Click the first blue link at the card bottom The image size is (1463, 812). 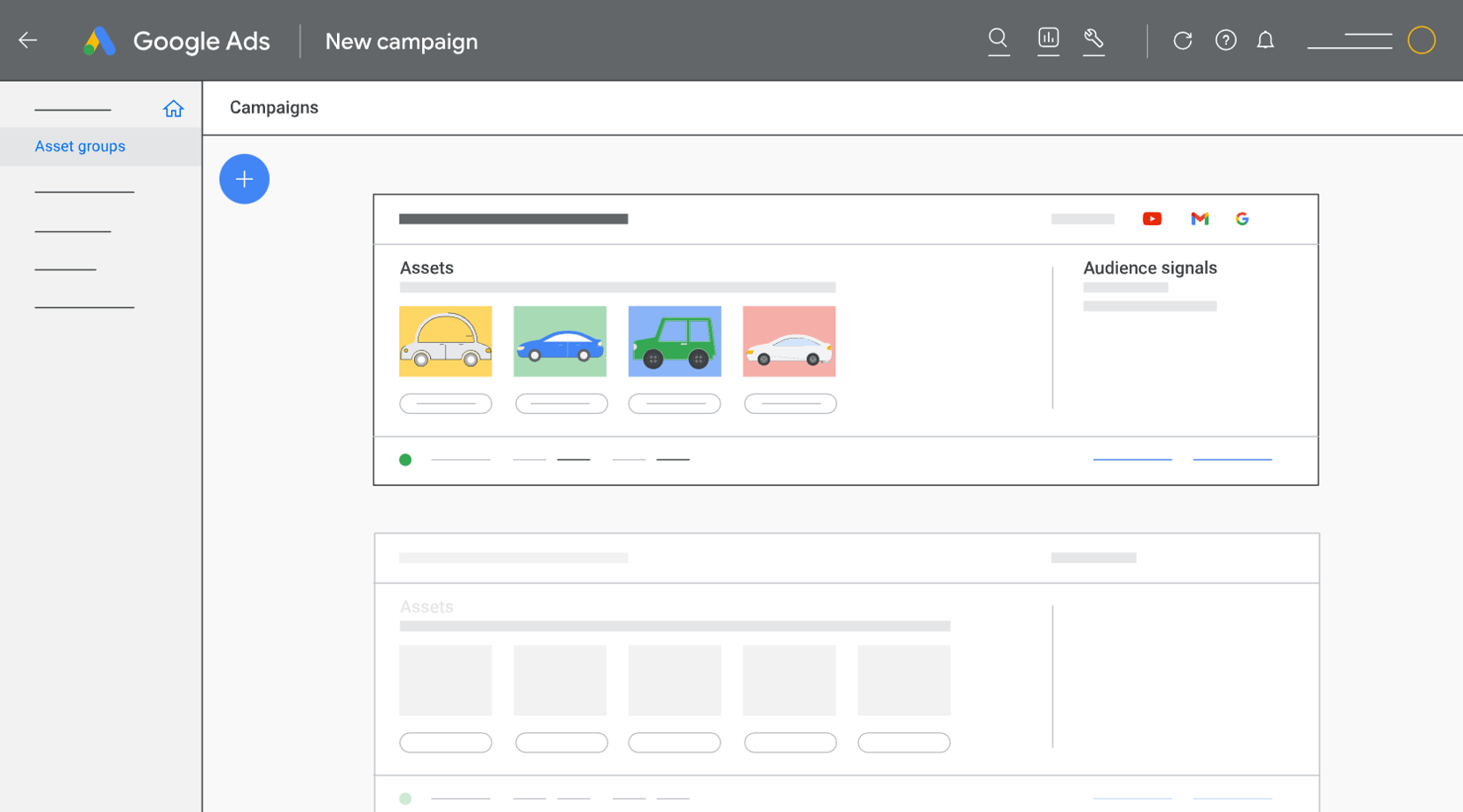(1131, 458)
